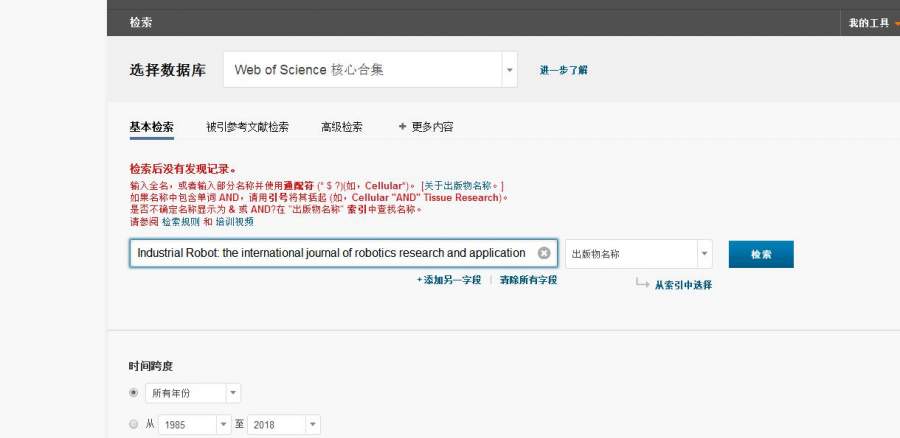
Task: Click the blue 检索 search button
Action: (x=761, y=254)
